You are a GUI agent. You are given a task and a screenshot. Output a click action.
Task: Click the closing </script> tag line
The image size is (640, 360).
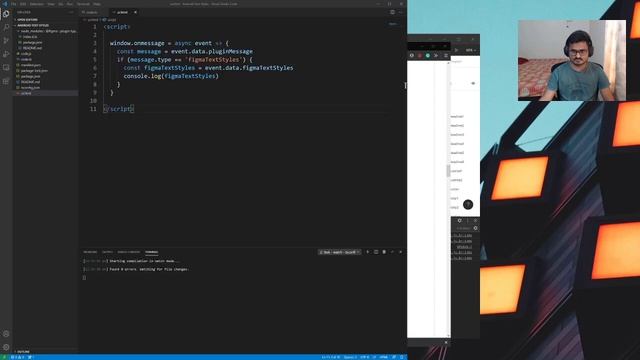119,109
